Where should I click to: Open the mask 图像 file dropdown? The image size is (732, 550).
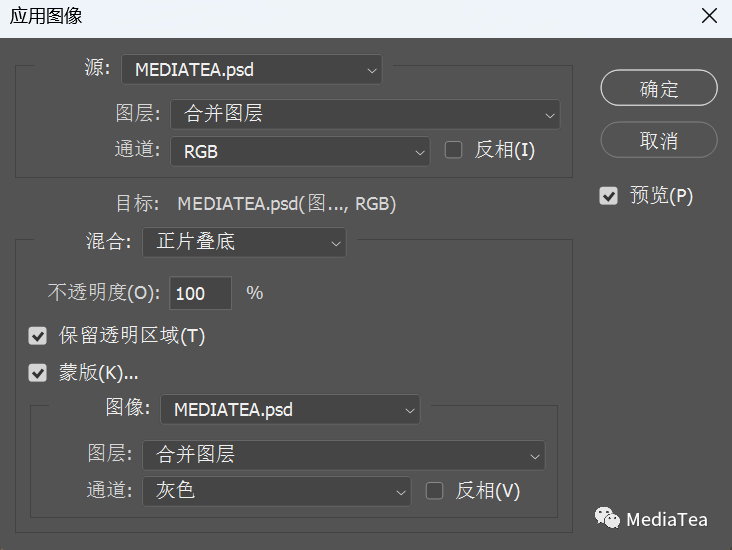pos(290,409)
